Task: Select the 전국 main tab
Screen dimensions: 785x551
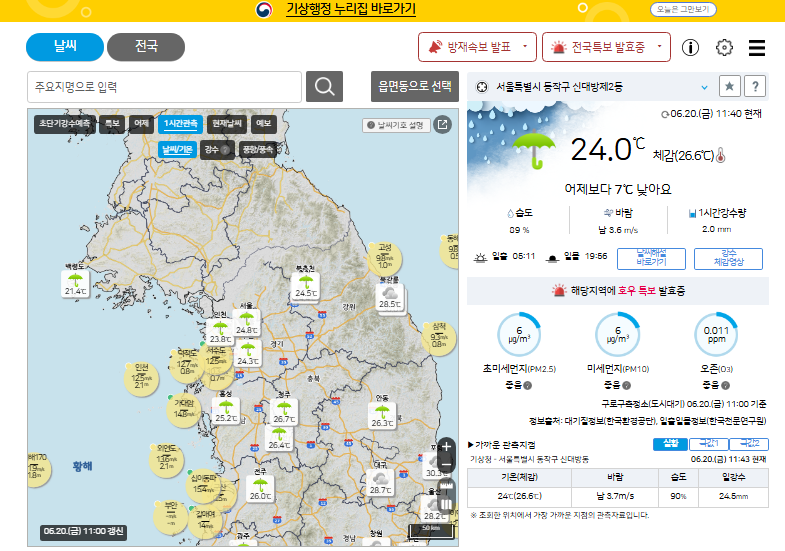Action: [146, 47]
